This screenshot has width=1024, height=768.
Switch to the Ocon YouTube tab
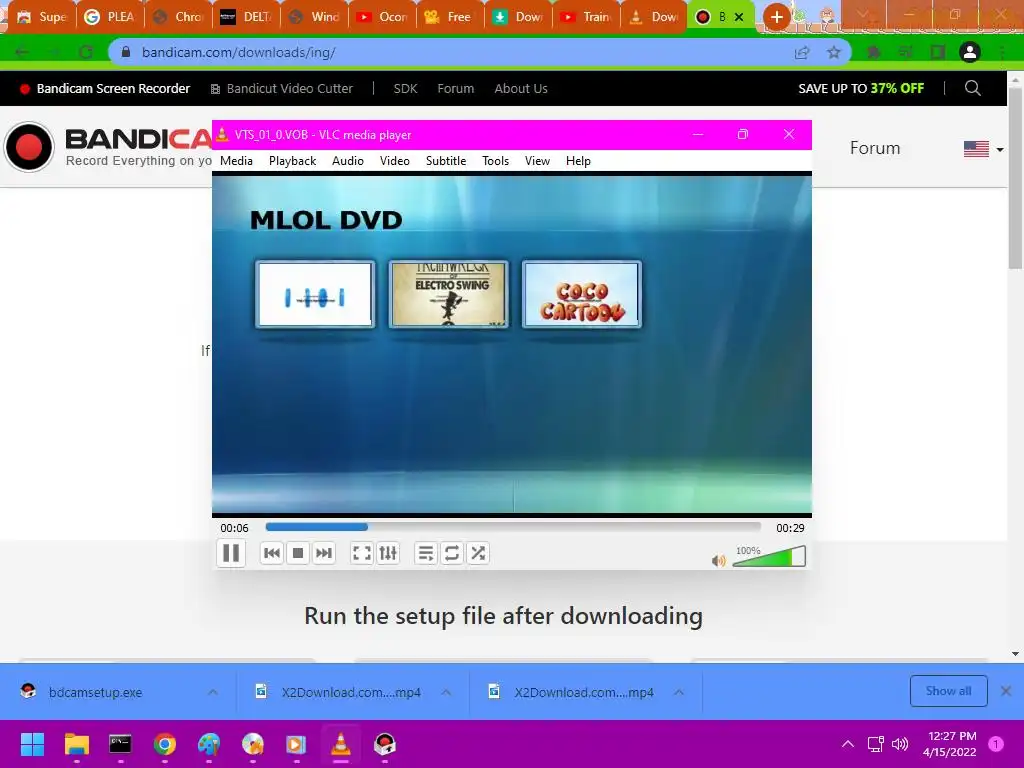point(382,17)
